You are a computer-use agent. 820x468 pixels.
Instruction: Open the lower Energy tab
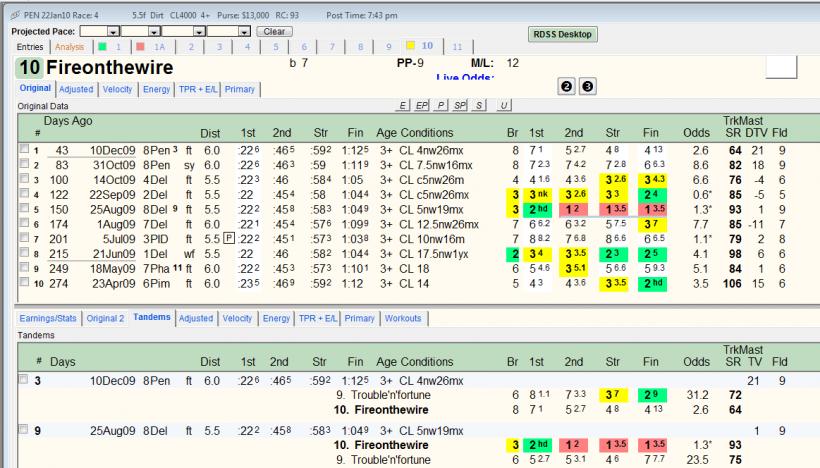276,318
